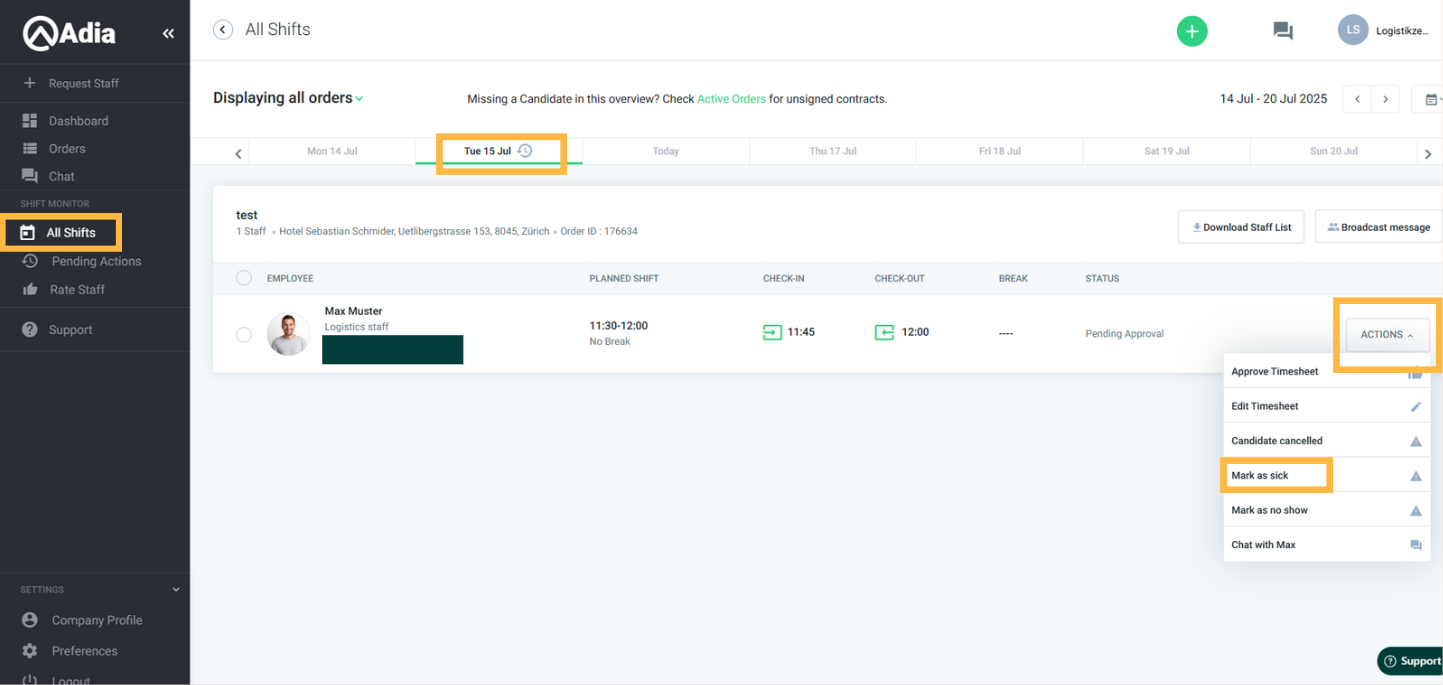Click Download Staff List button
The height and width of the screenshot is (685, 1443).
(1241, 227)
